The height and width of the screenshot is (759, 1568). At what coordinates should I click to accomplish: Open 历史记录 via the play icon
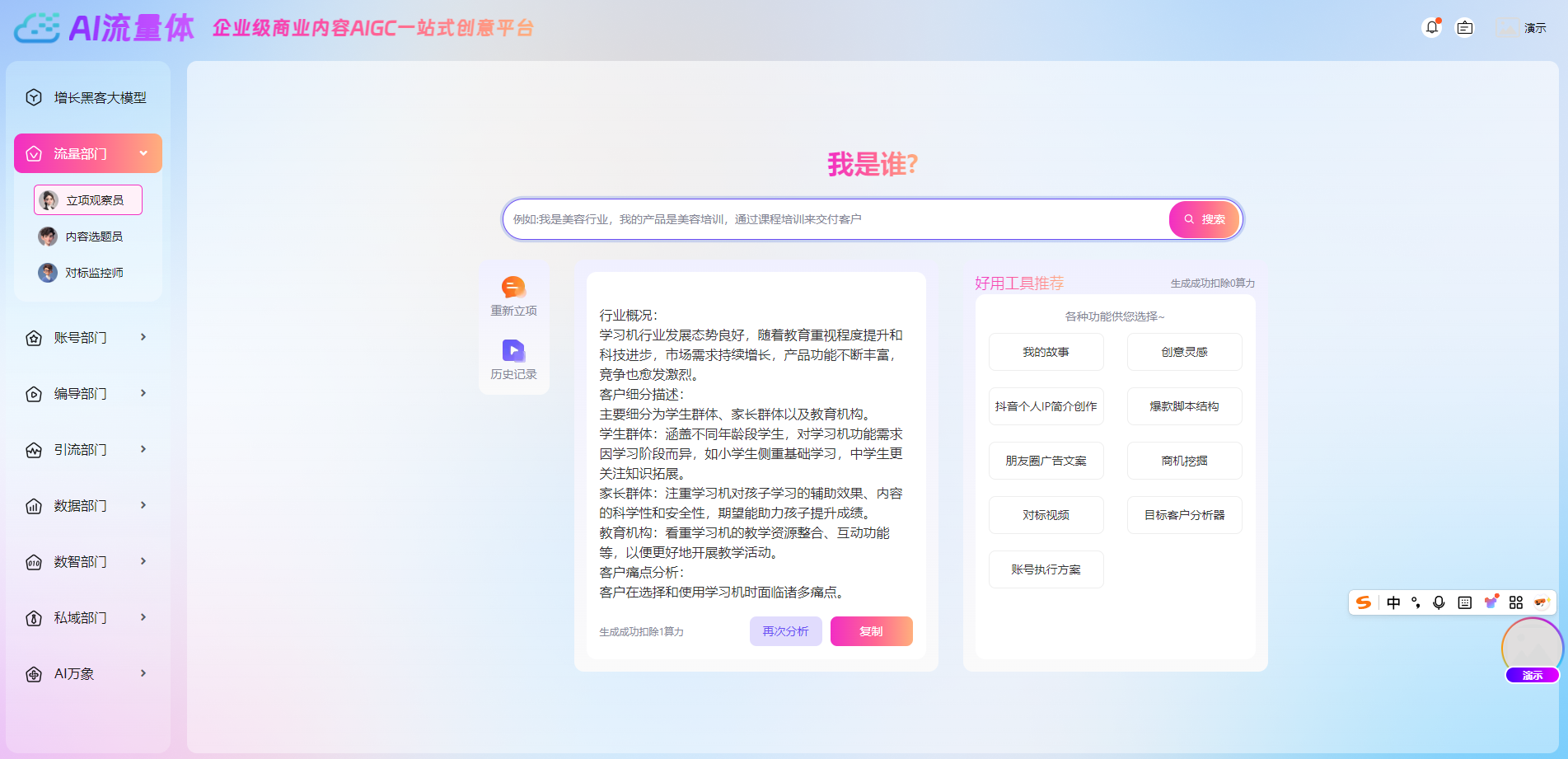513,350
